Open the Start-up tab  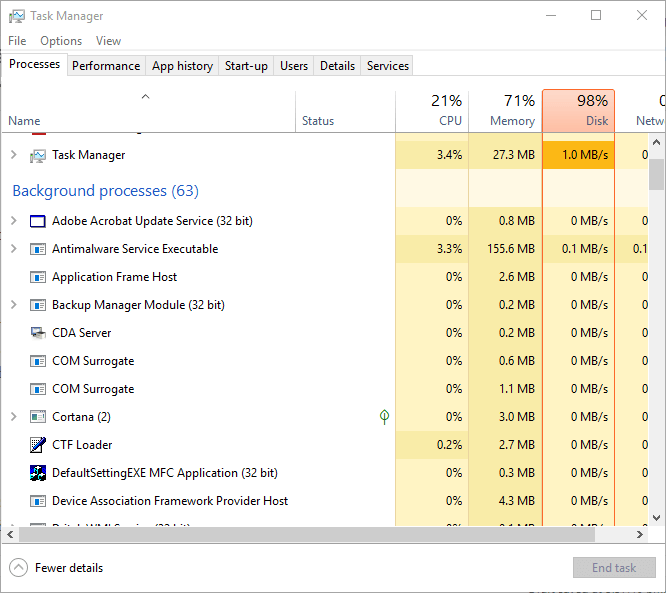click(246, 66)
